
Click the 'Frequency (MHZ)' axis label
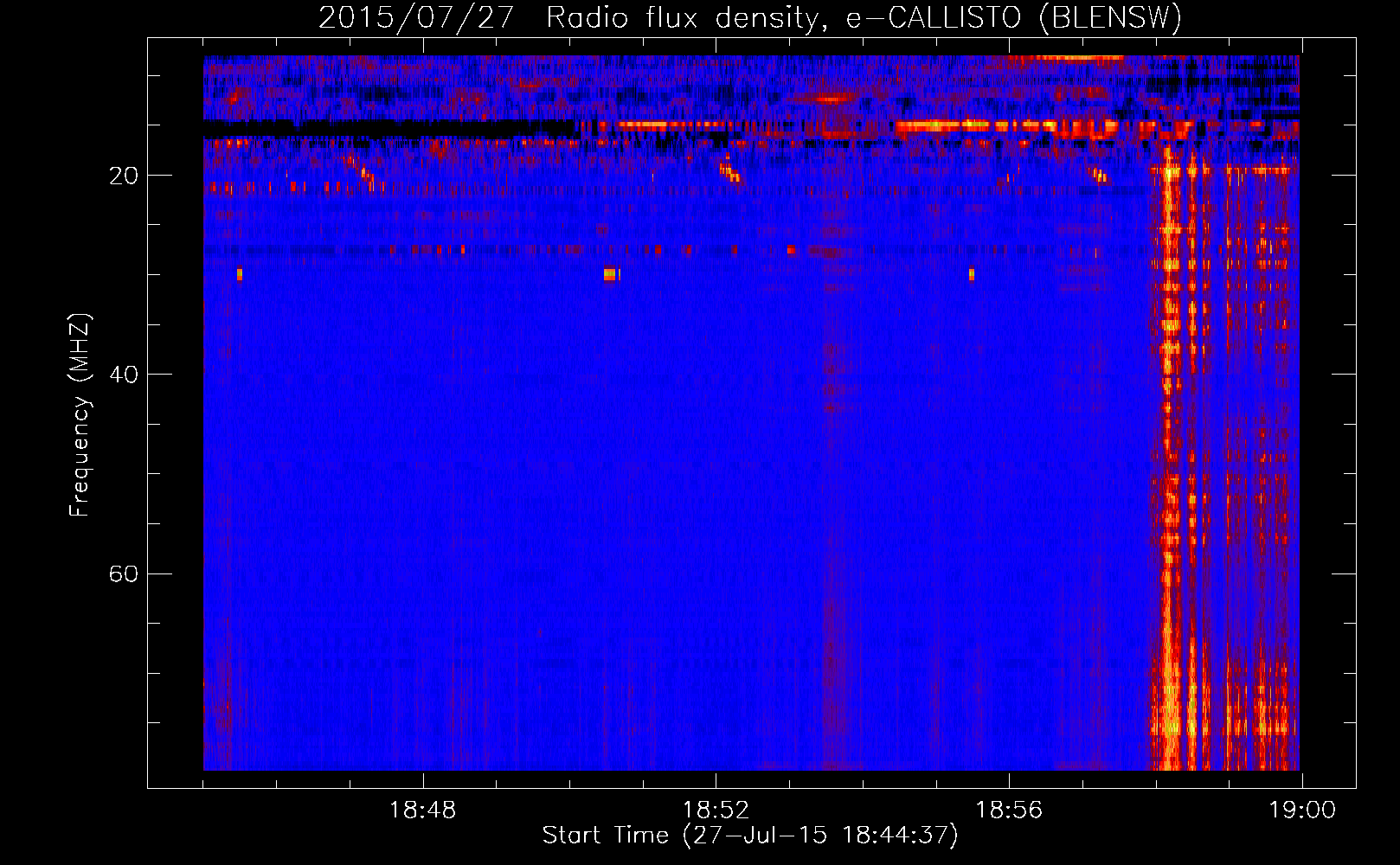(x=80, y=415)
